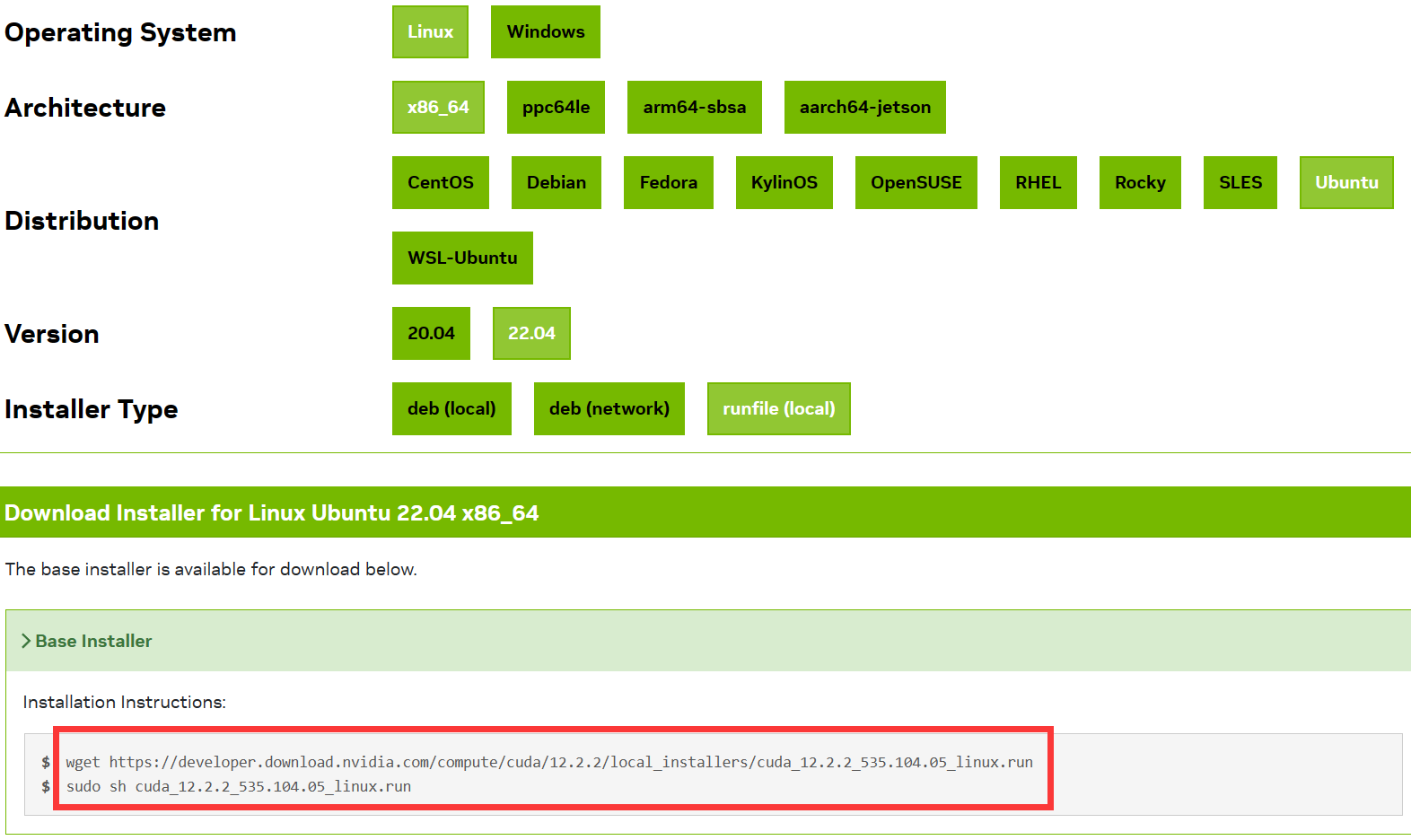Select the Rocky distribution button

[x=1140, y=182]
